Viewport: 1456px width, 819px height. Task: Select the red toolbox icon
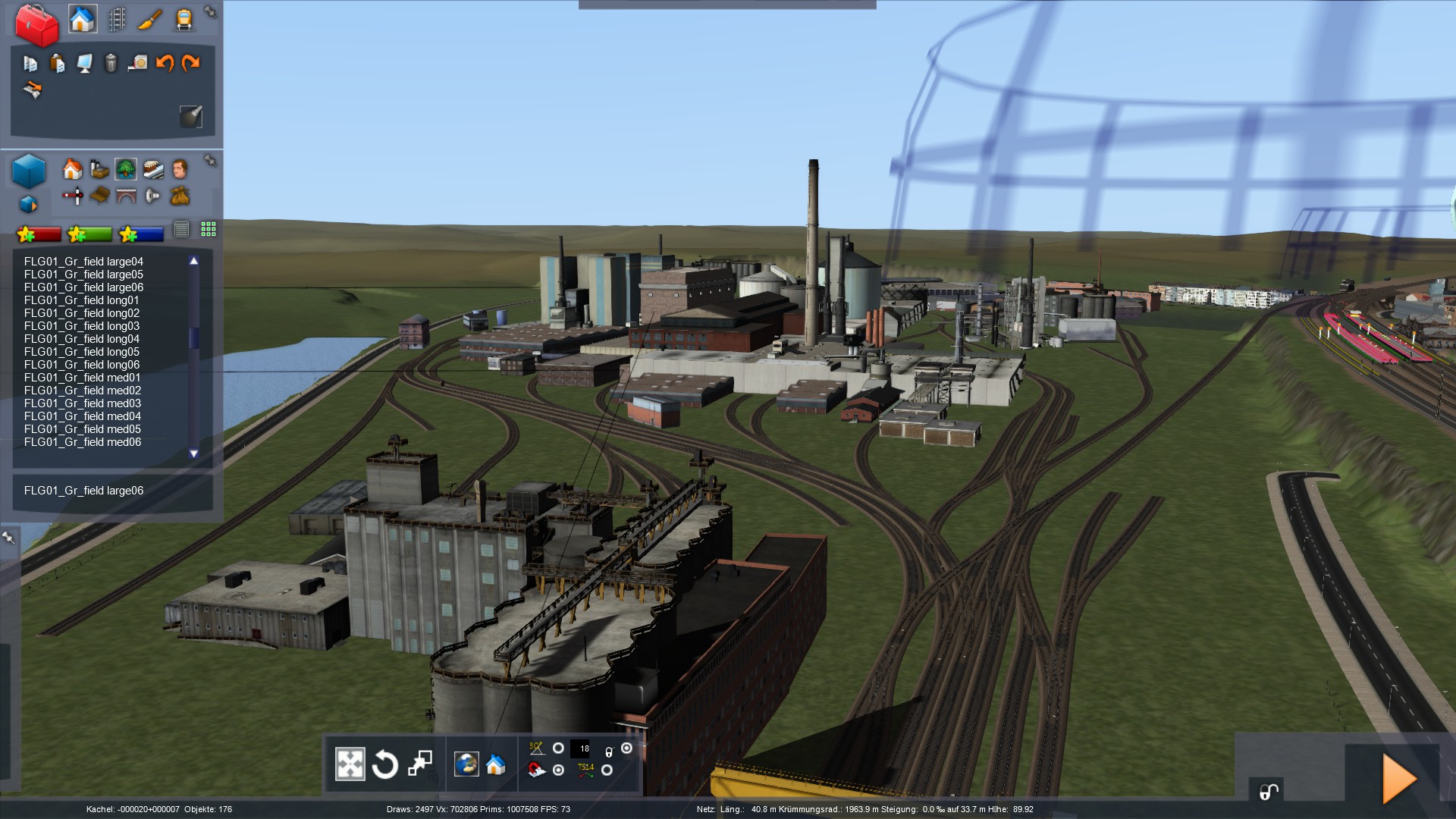point(36,24)
